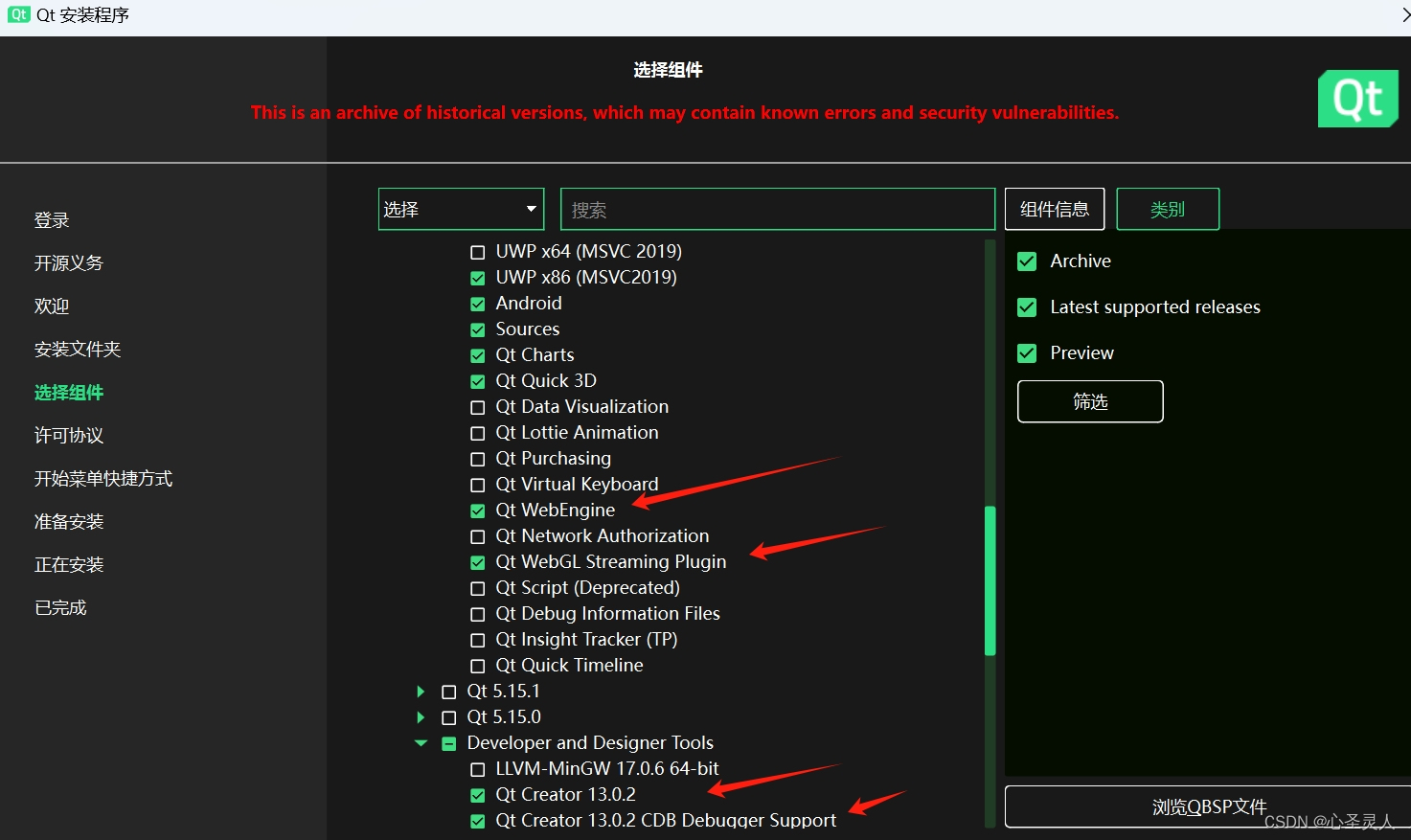The image size is (1411, 840).
Task: Select the 选择组件 step in sidebar
Action: point(69,393)
